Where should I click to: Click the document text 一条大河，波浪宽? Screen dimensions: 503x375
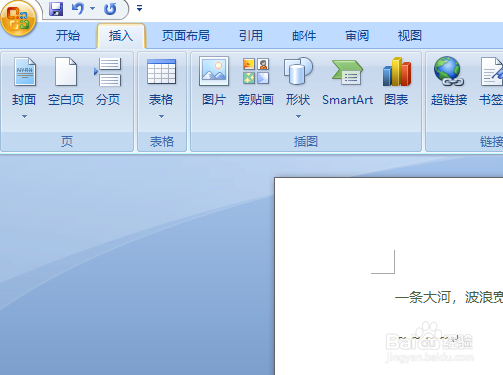coord(449,297)
